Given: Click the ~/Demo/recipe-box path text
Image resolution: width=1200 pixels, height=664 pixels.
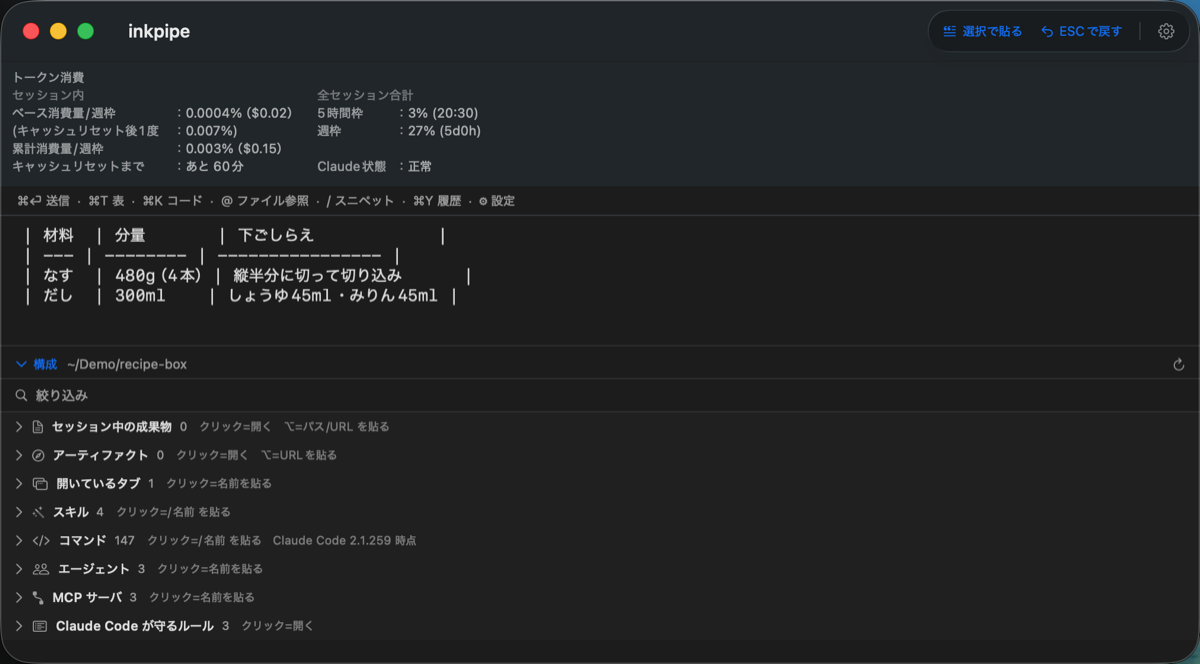Looking at the screenshot, I should click(127, 365).
